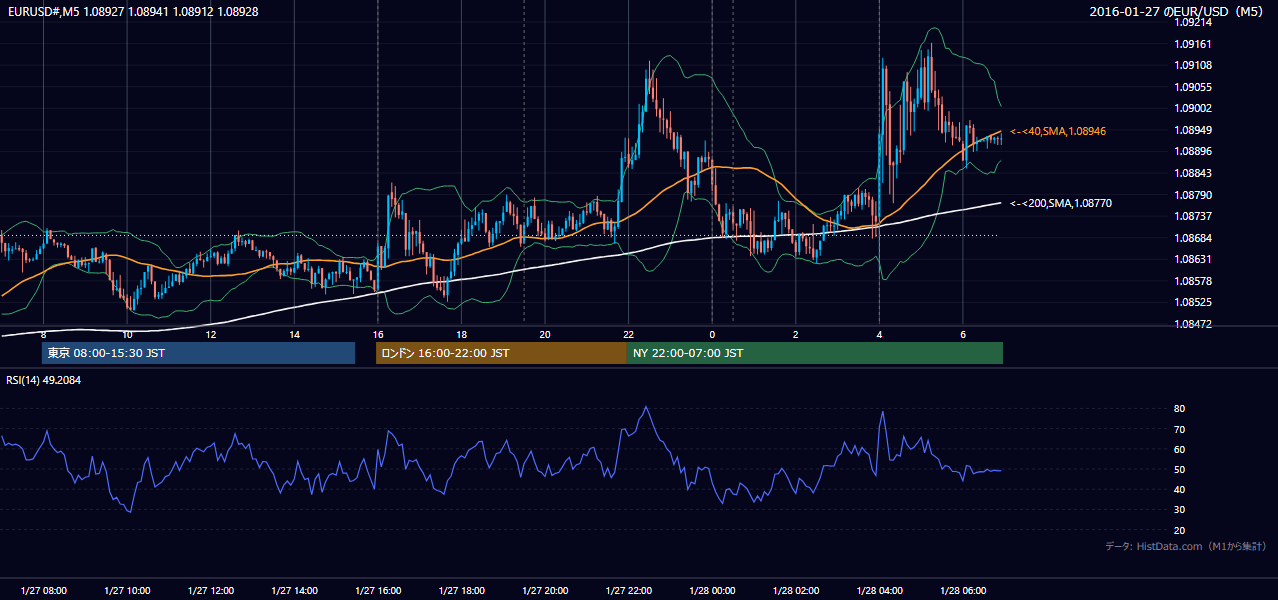Image resolution: width=1278 pixels, height=600 pixels.
Task: Click the 1/27 20:00 date-time label
Action: pyautogui.click(x=545, y=591)
